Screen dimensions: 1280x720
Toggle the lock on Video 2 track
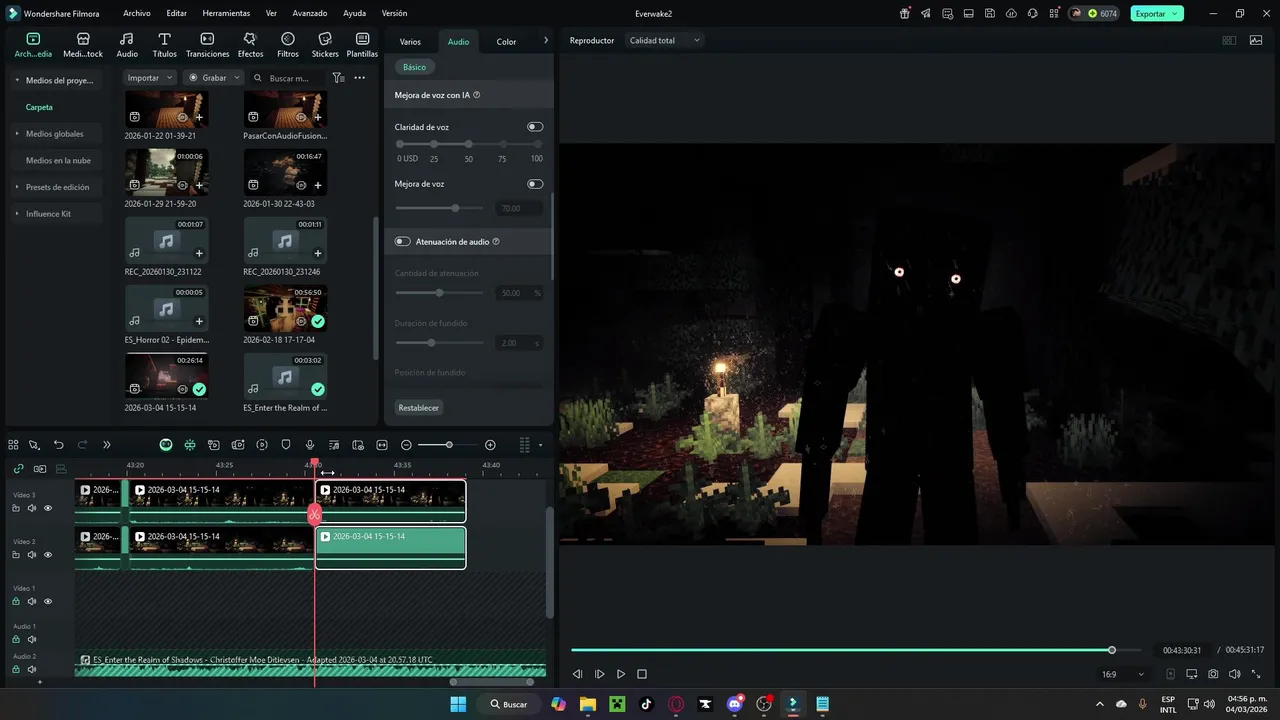click(x=16, y=555)
